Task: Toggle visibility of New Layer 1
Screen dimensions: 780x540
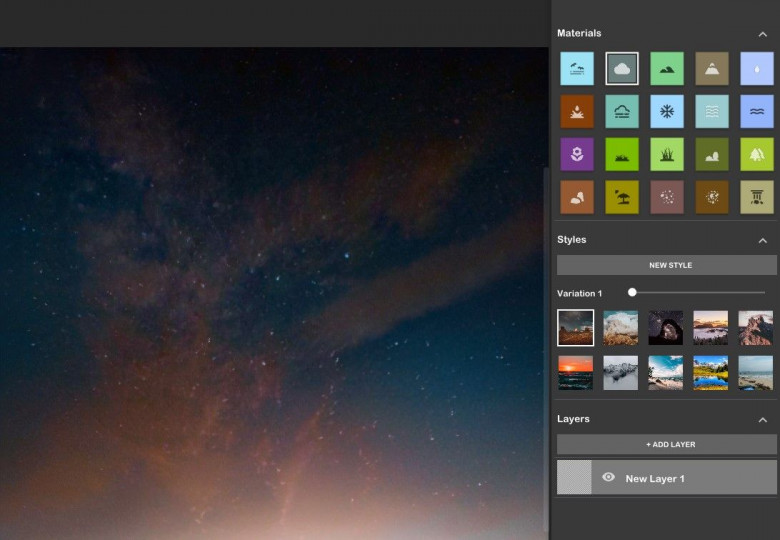Action: (x=608, y=478)
